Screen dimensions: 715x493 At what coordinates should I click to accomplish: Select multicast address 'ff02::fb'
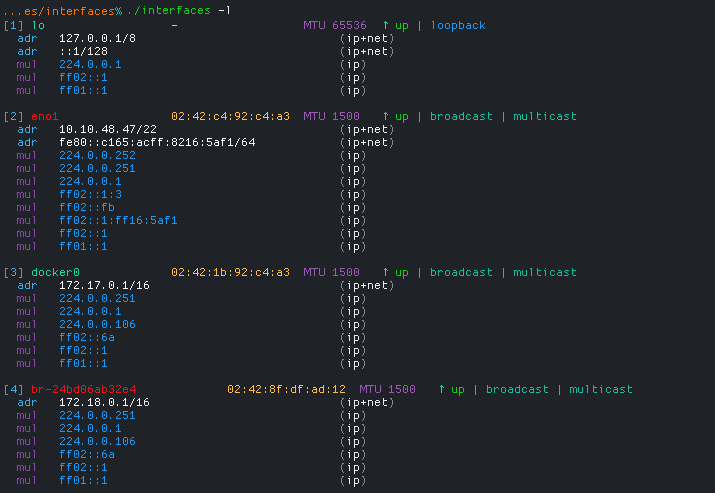pos(87,208)
